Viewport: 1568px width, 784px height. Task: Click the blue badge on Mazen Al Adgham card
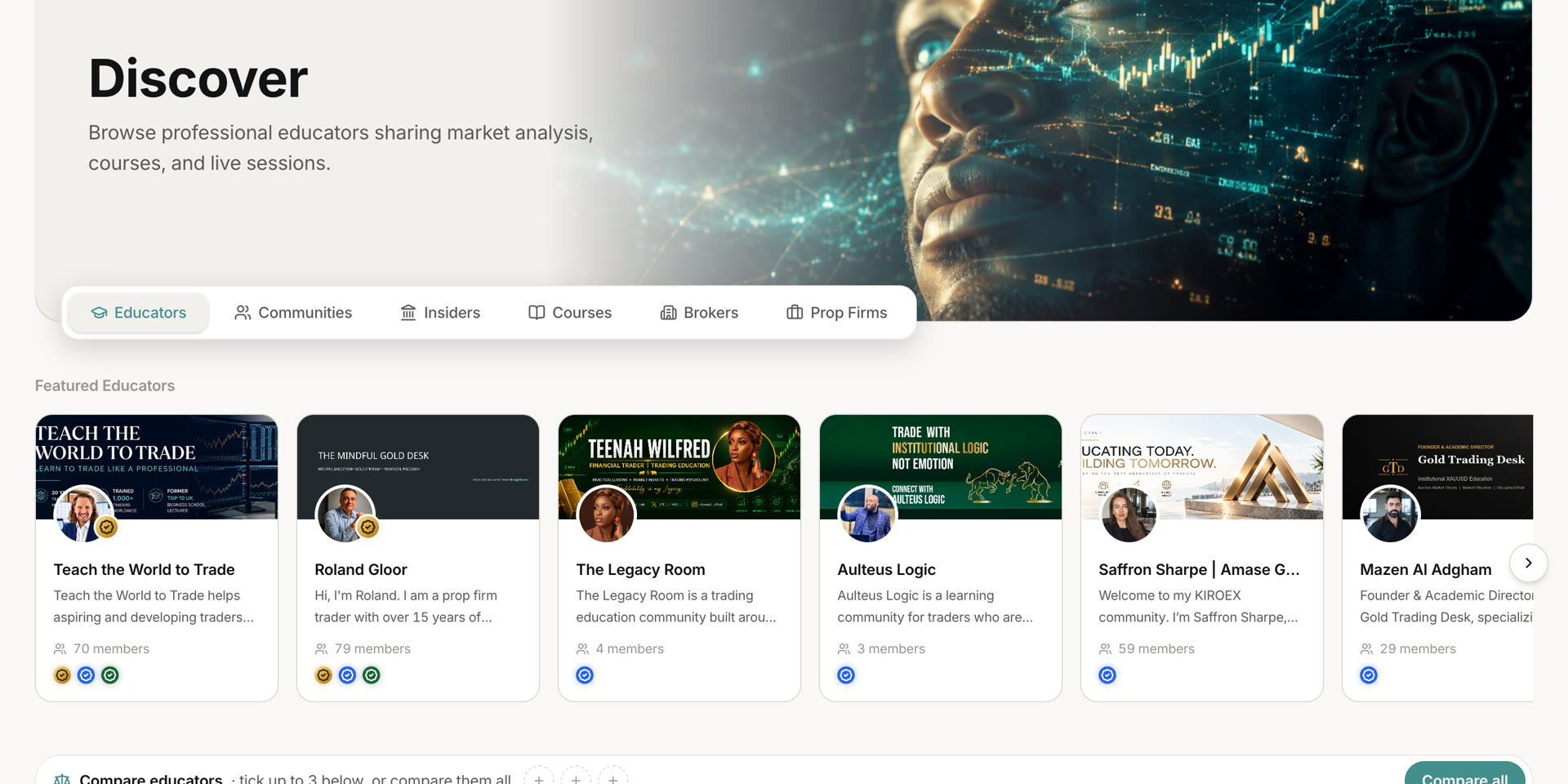tap(1369, 675)
